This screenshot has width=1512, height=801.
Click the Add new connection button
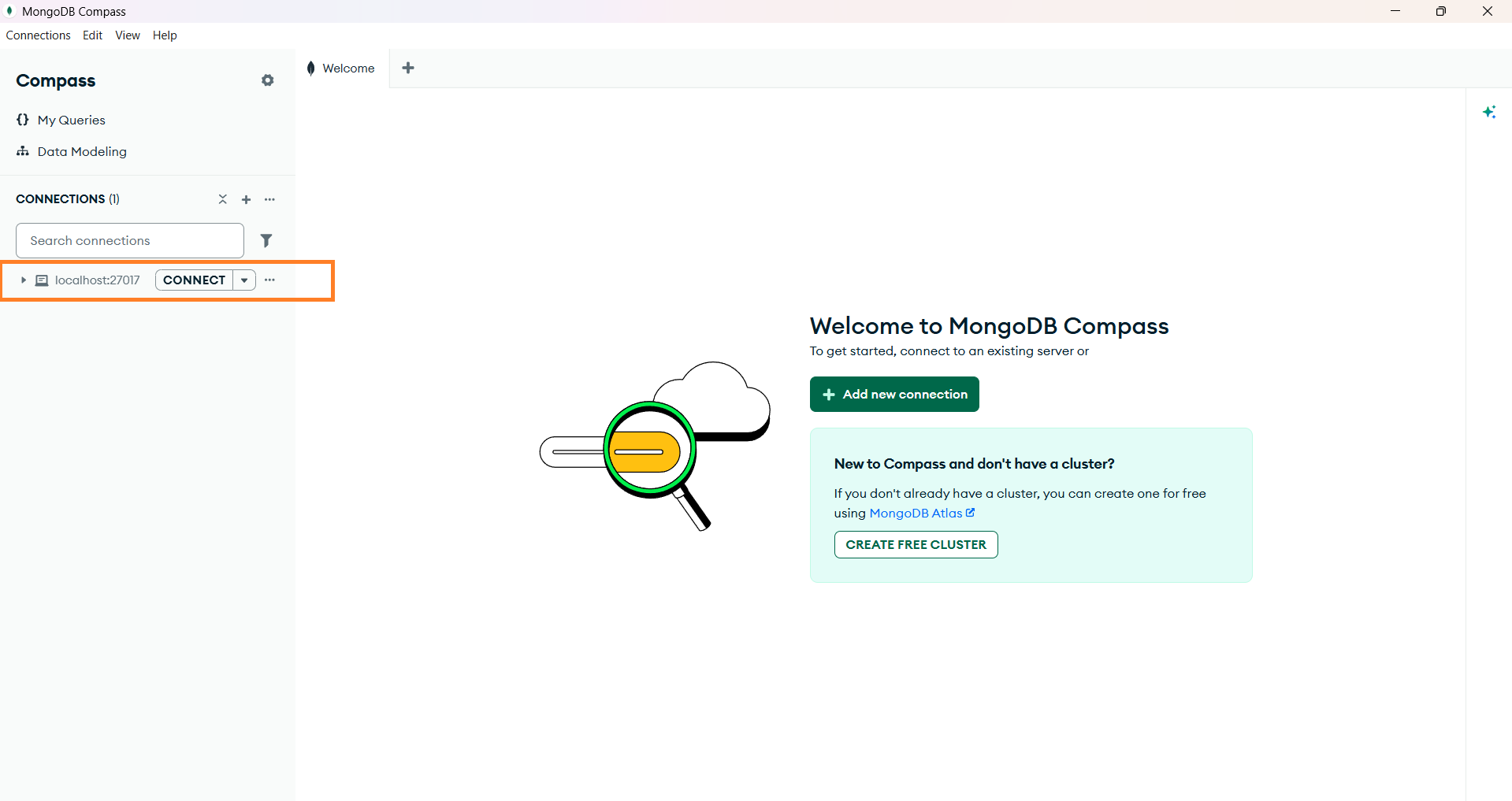[893, 394]
